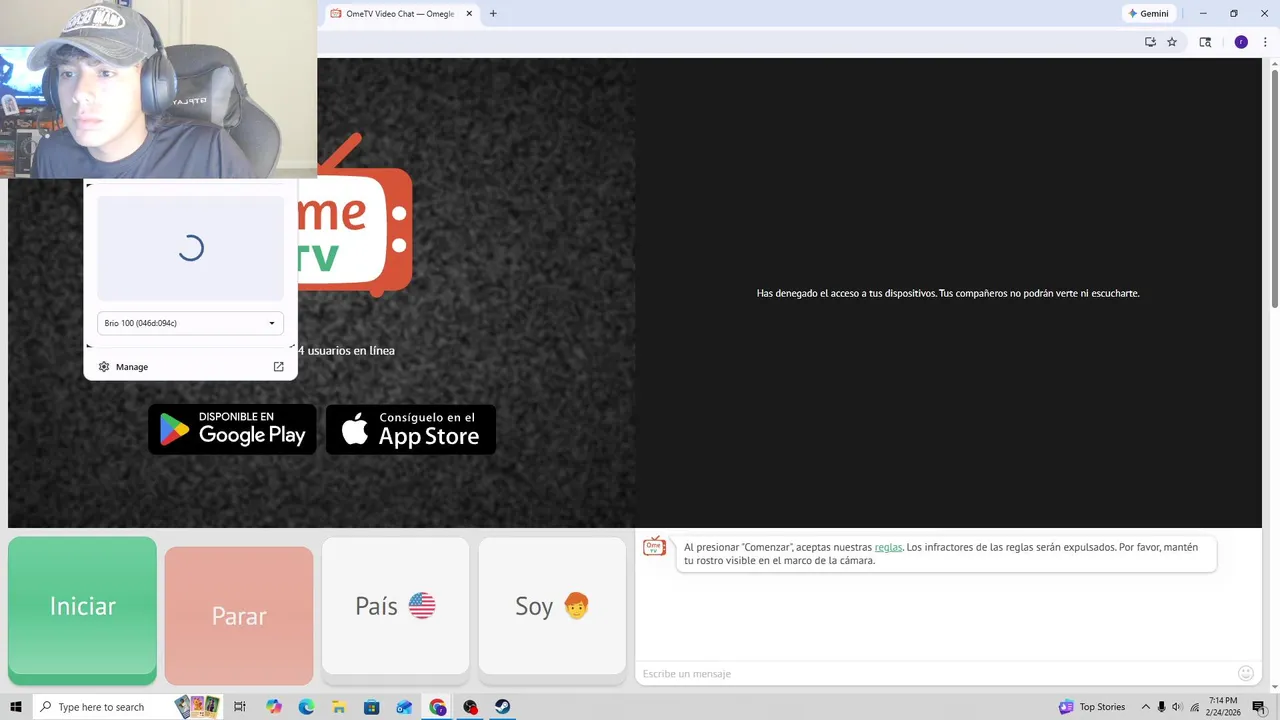Image resolution: width=1280 pixels, height=720 pixels.
Task: Open the Chrome three-dot menu
Action: 1265,42
